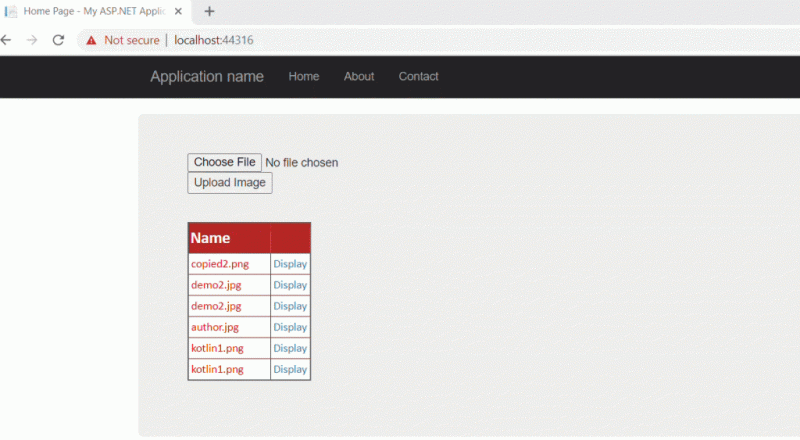Select the author.jpg file name
800x440 pixels.
pyautogui.click(x=215, y=327)
